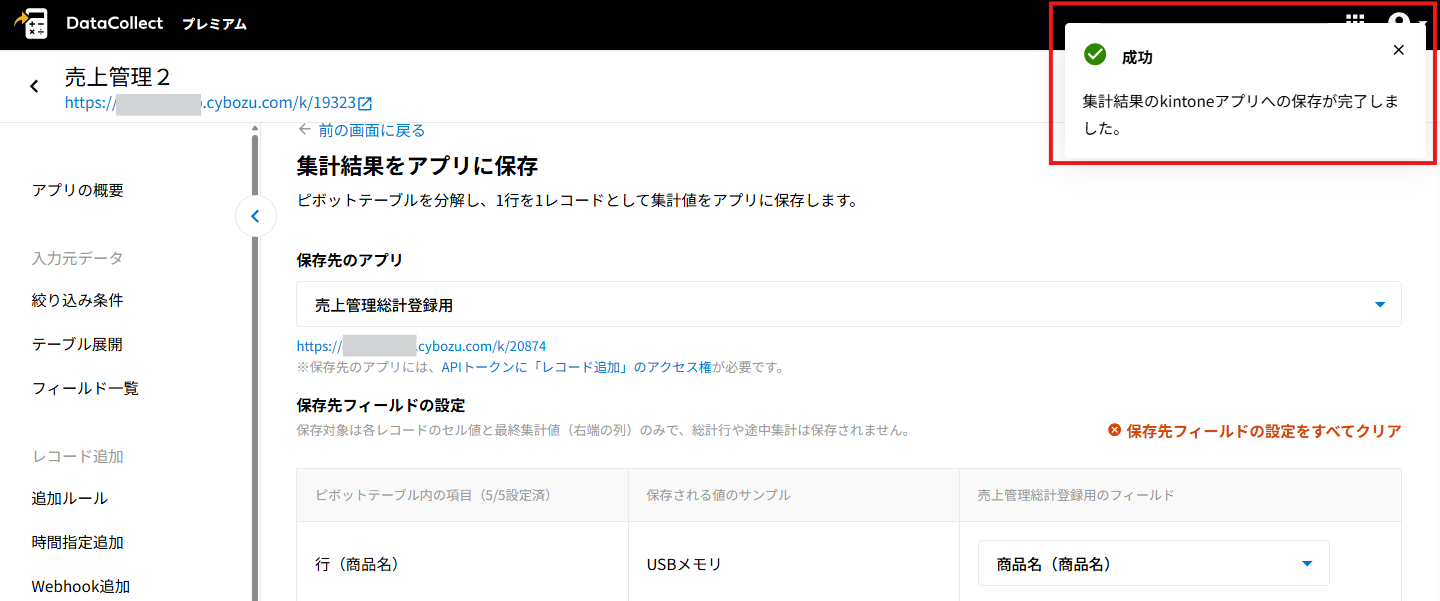Go back using arrow beside 売上管理２
Screen dimensions: 1440x601
(35, 87)
